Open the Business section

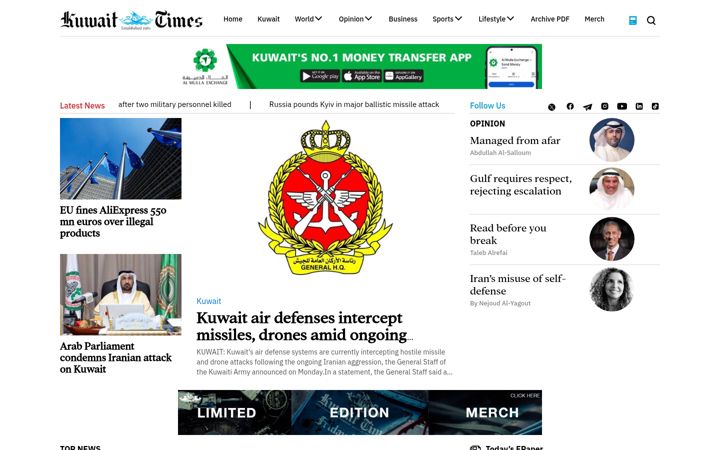coord(403,19)
